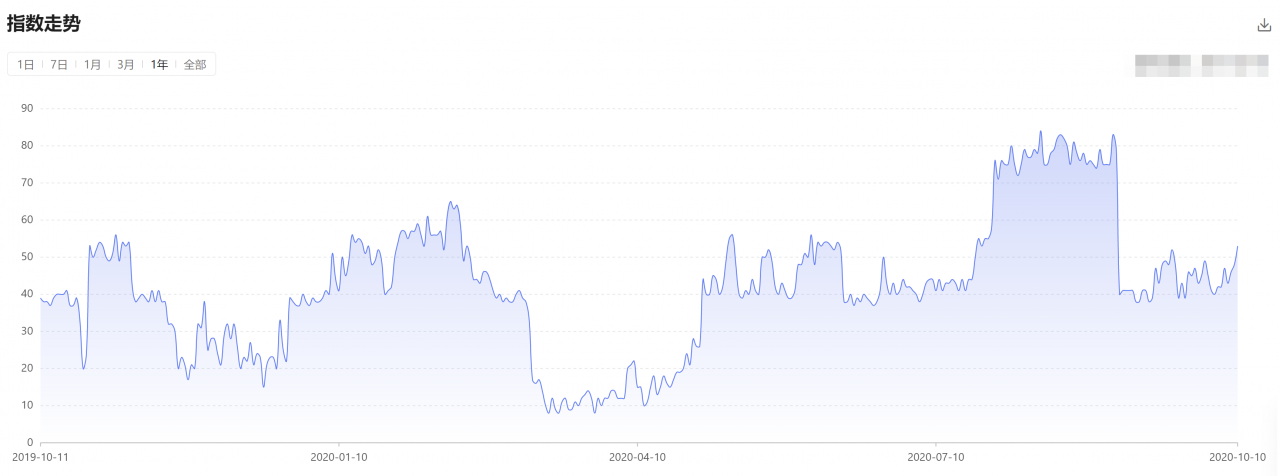Viewport: 1280px width, 476px height.
Task: Click the 70 value axis label
Action: tap(27, 183)
